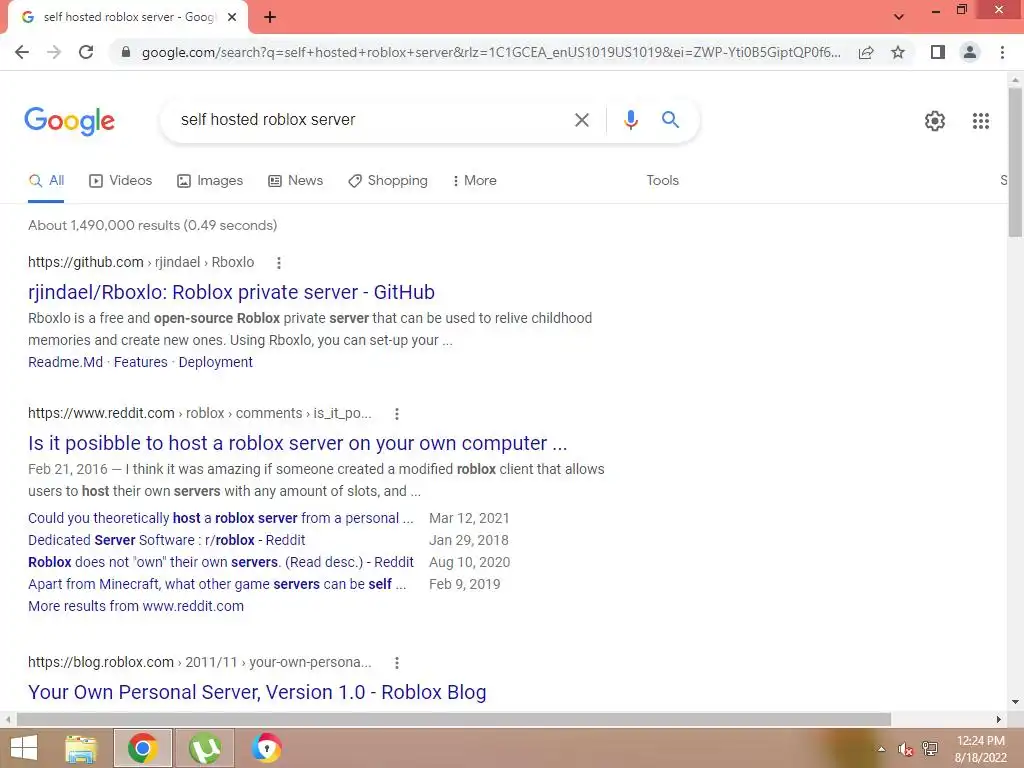
Task: Bookmark this page with the star icon
Action: click(898, 52)
